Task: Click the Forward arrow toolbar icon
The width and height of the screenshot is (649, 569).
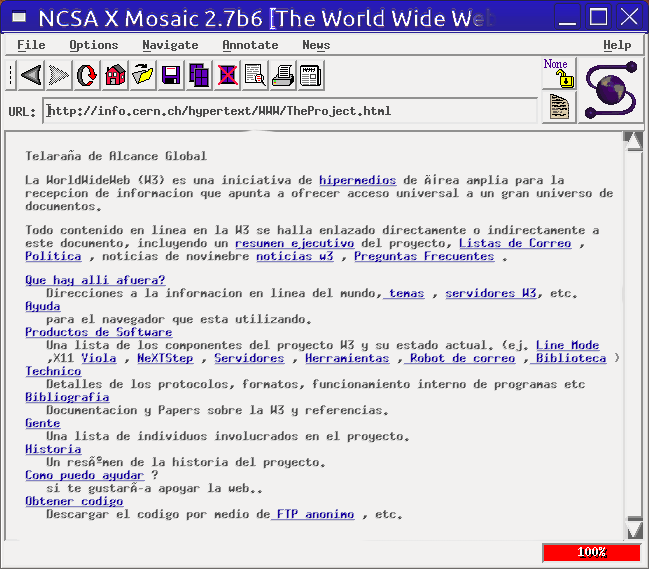Action: pyautogui.click(x=59, y=75)
